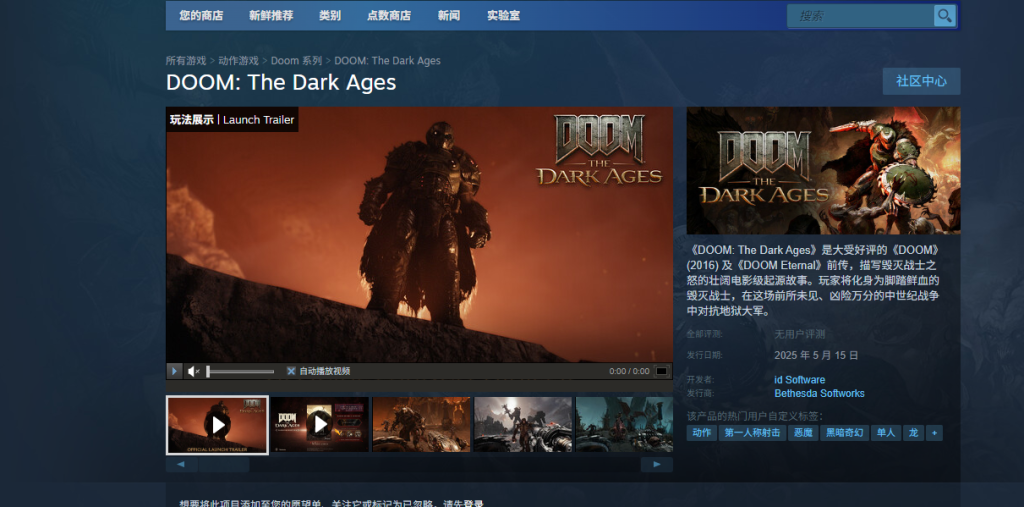Open the fourth screenshot thumbnail
Screen dimensions: 1024x507
click(523, 425)
